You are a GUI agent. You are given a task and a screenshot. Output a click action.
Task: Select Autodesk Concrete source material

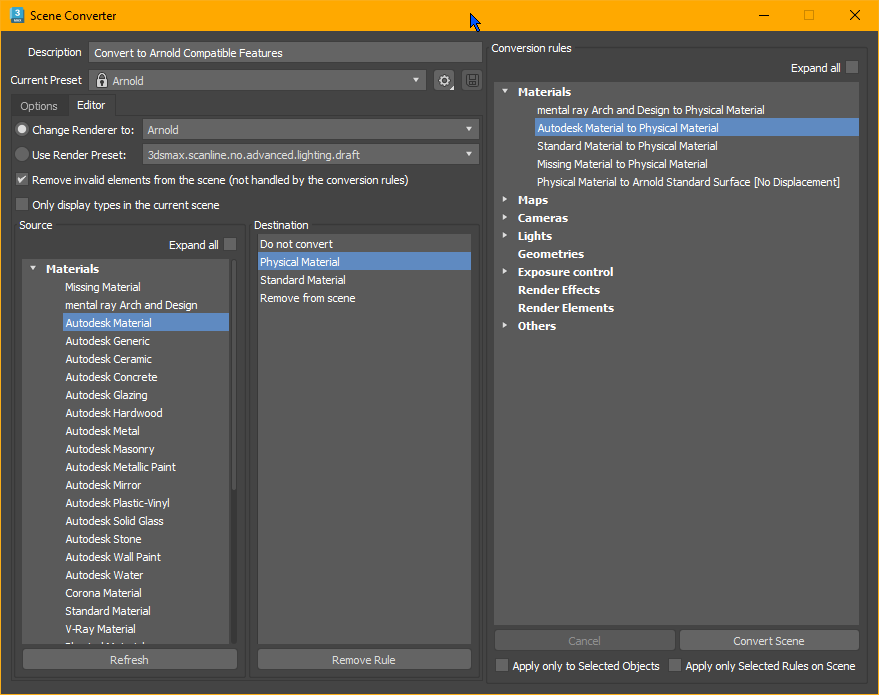(146, 377)
